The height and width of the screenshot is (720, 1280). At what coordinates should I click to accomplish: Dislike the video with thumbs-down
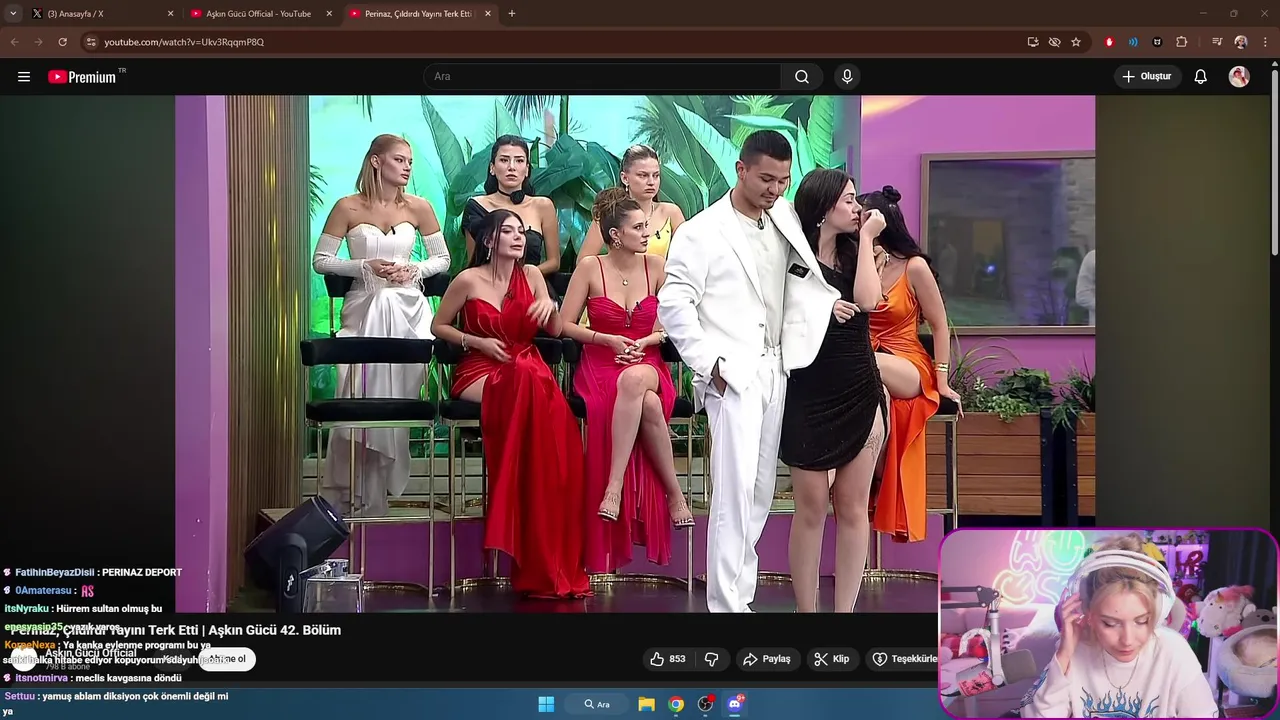712,659
